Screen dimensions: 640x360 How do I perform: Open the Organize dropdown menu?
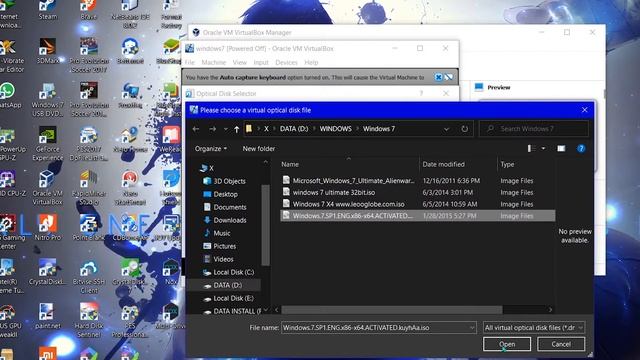click(x=211, y=149)
